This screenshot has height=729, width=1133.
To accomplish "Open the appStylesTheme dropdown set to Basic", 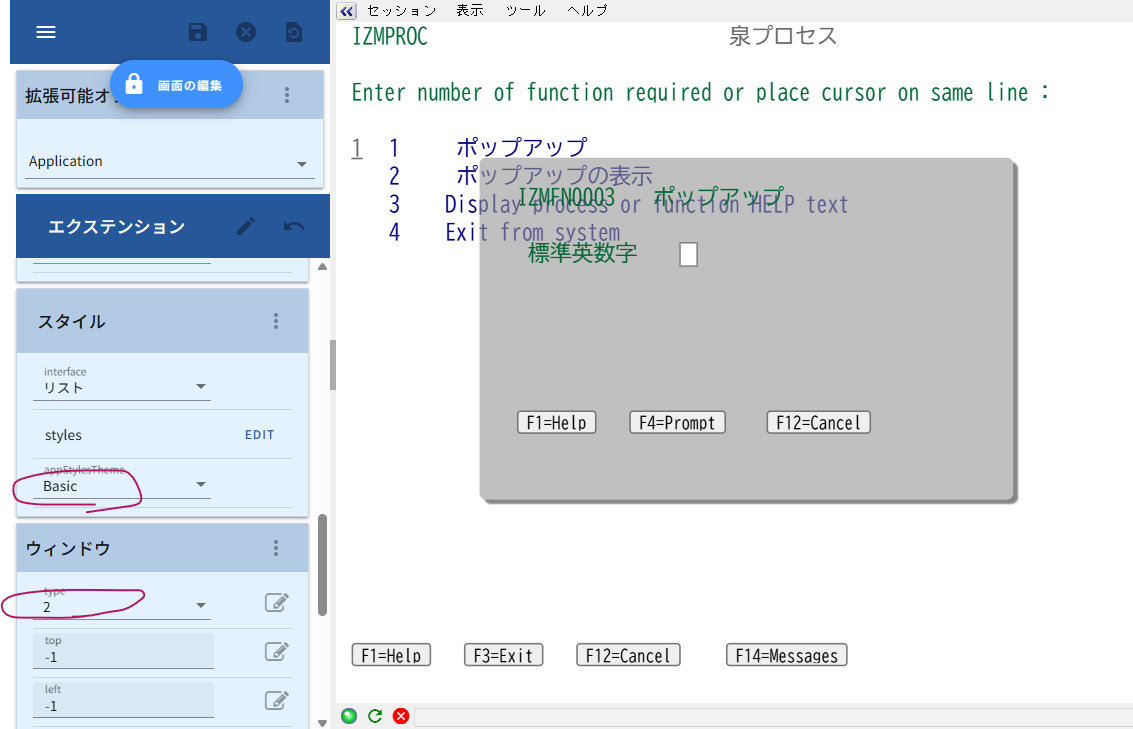I will click(200, 485).
